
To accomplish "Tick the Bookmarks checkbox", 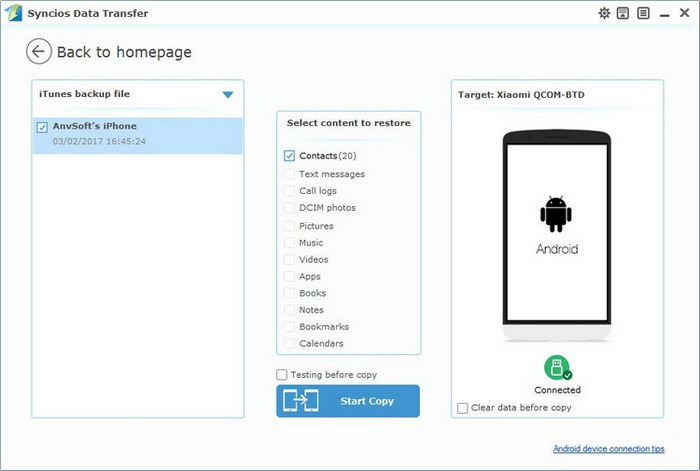I will click(x=289, y=327).
